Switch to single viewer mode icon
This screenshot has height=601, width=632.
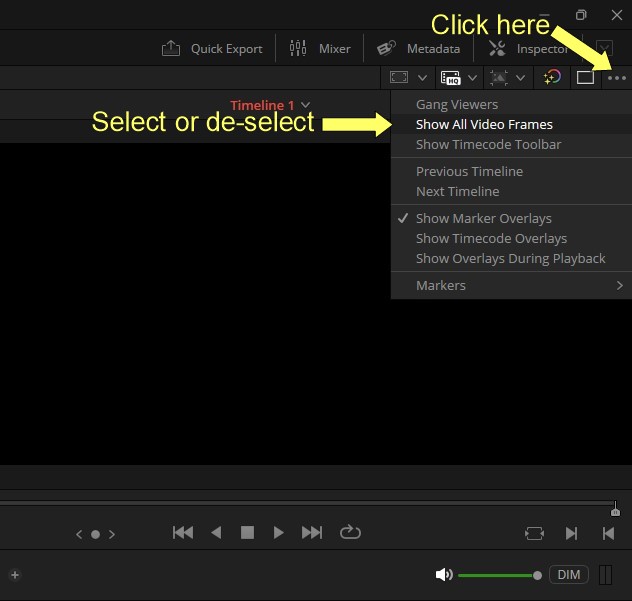click(x=585, y=77)
